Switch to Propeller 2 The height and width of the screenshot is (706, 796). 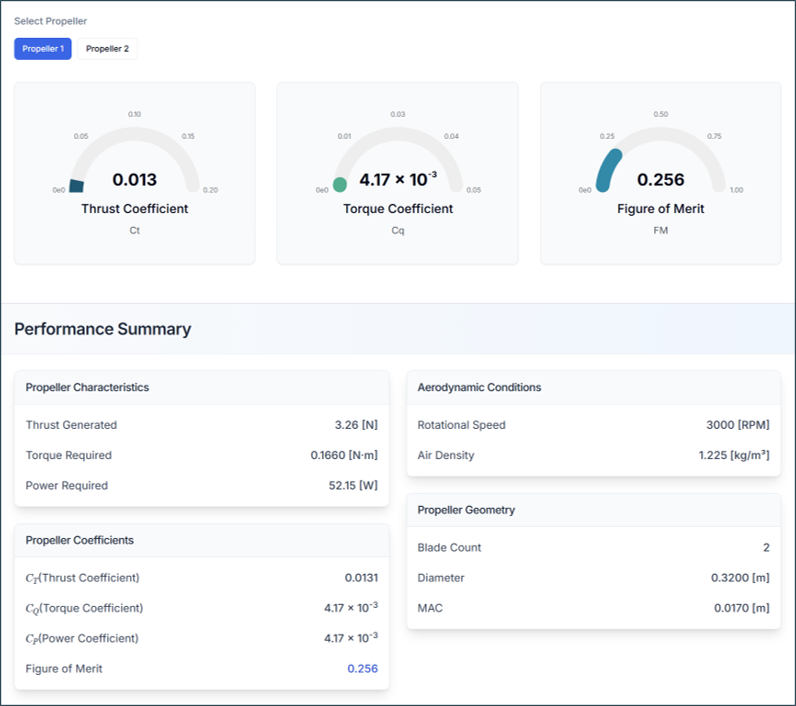[107, 48]
